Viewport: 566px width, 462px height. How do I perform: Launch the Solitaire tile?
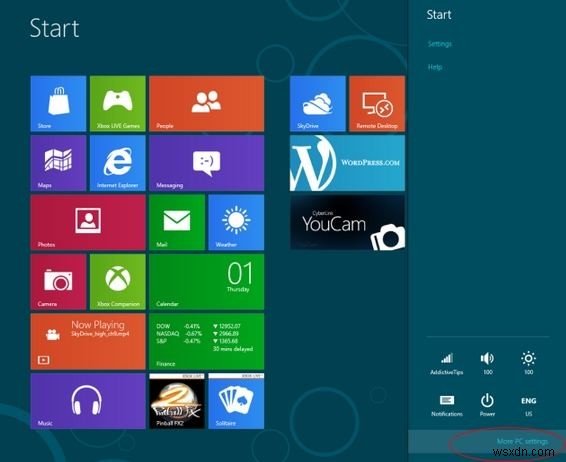[236, 401]
